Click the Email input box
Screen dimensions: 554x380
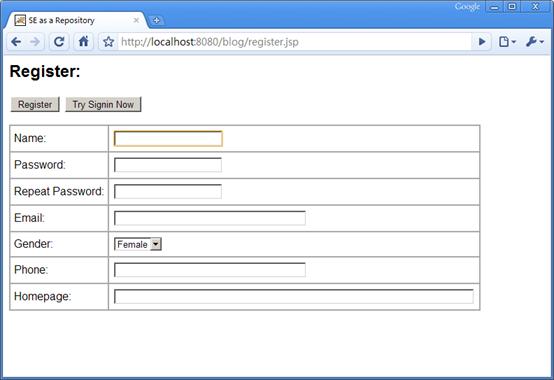coord(210,218)
